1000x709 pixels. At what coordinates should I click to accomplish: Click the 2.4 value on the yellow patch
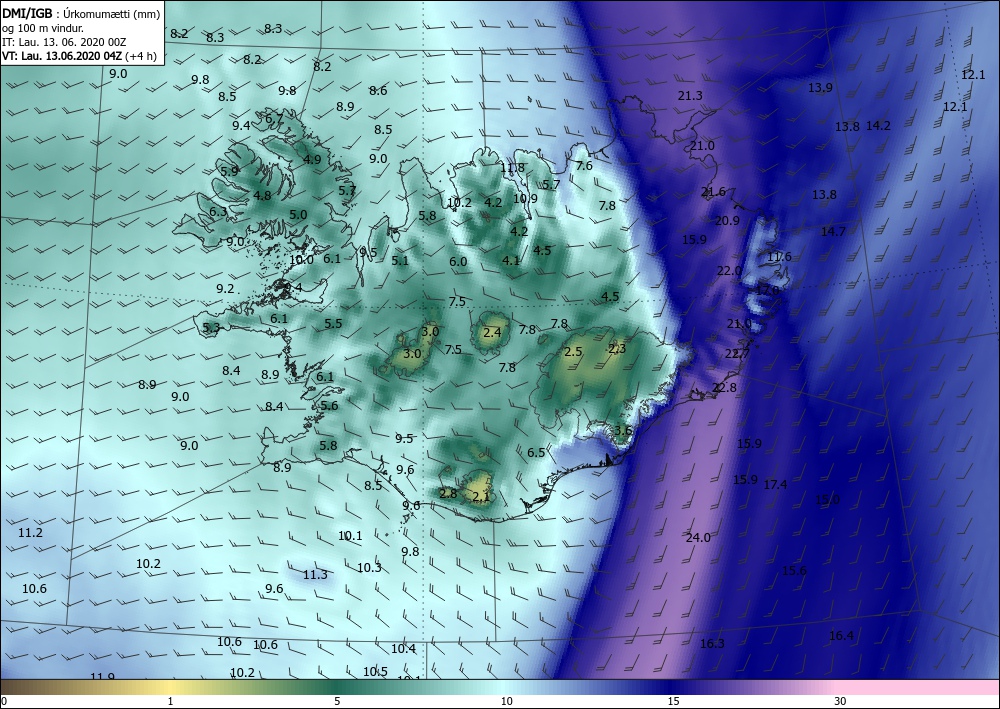point(492,332)
